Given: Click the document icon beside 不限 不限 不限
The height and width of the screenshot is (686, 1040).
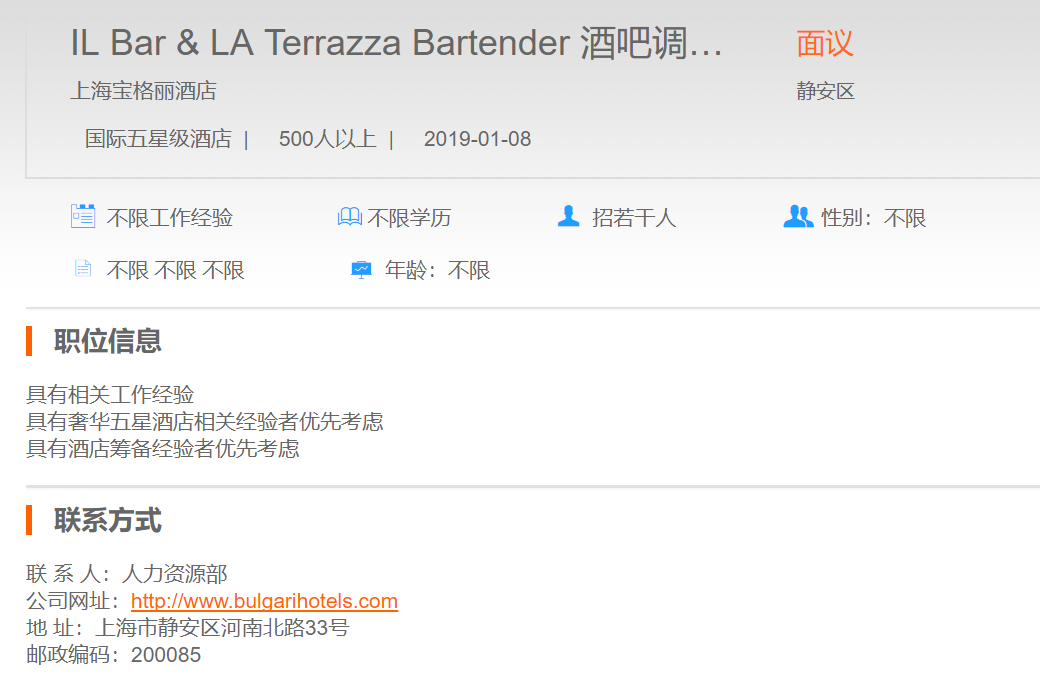Looking at the screenshot, I should click(x=83, y=269).
